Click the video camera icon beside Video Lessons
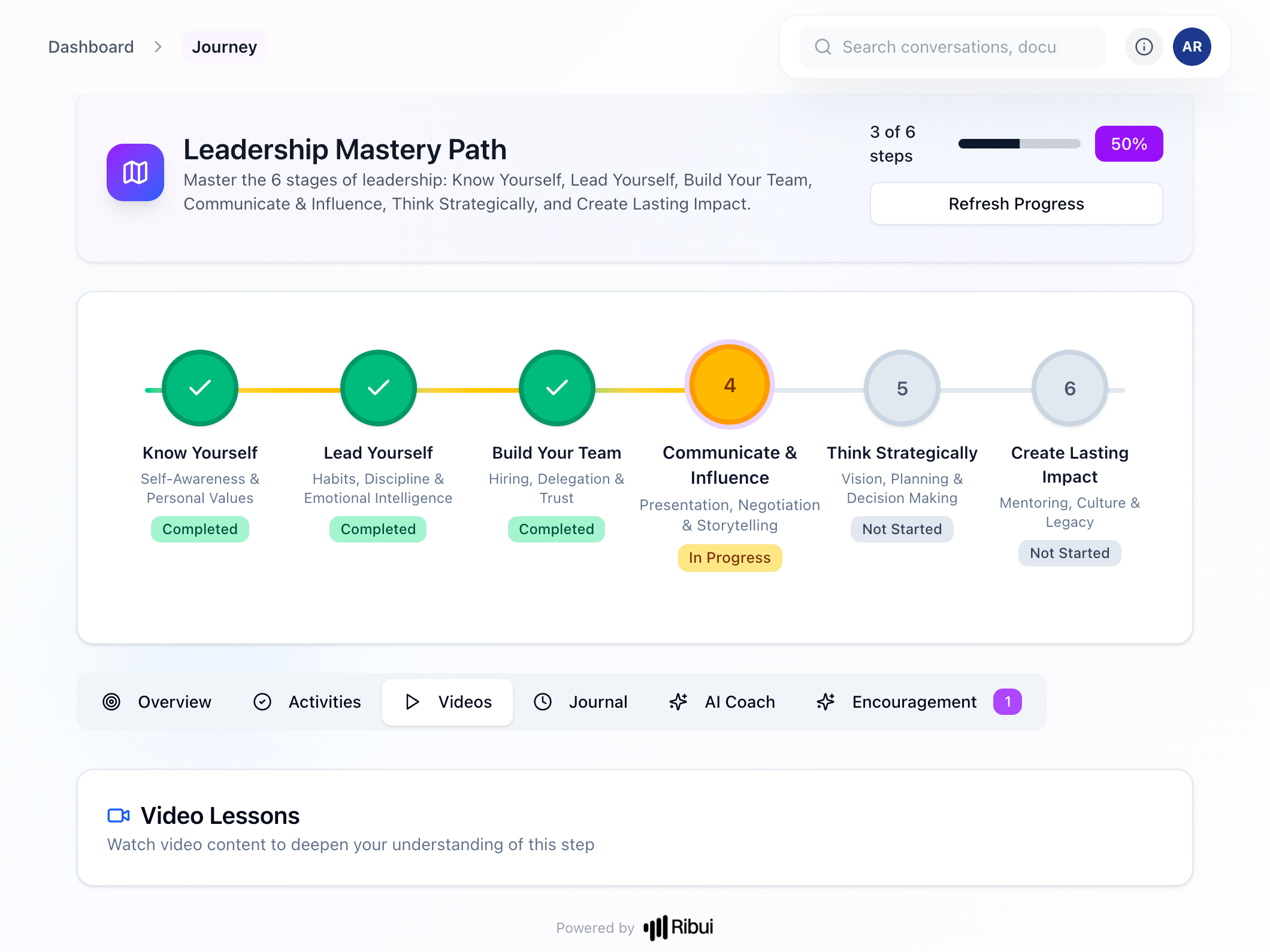This screenshot has height=952, width=1270. coord(119,815)
